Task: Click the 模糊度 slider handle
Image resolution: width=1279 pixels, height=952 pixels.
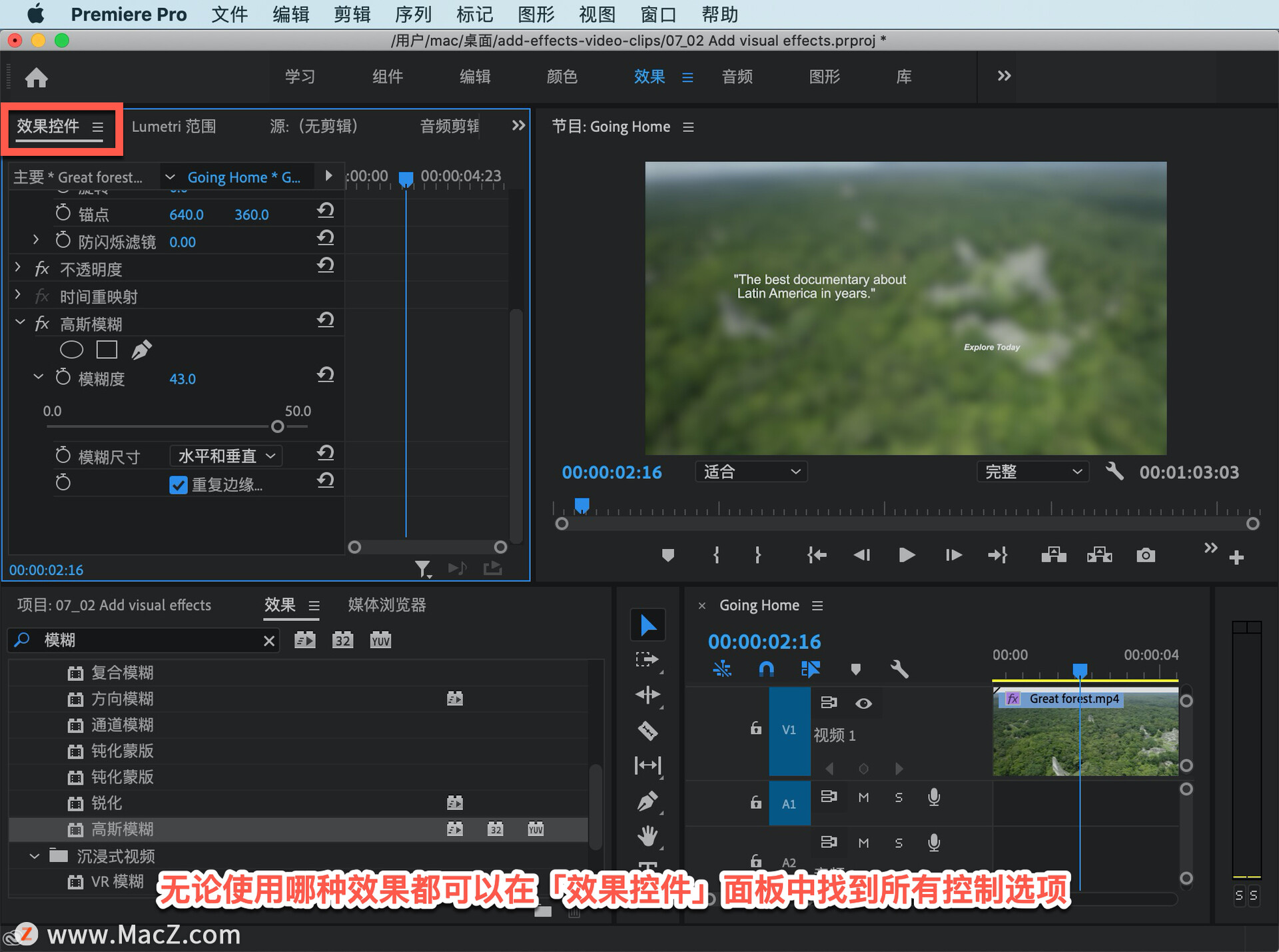Action: [x=278, y=426]
